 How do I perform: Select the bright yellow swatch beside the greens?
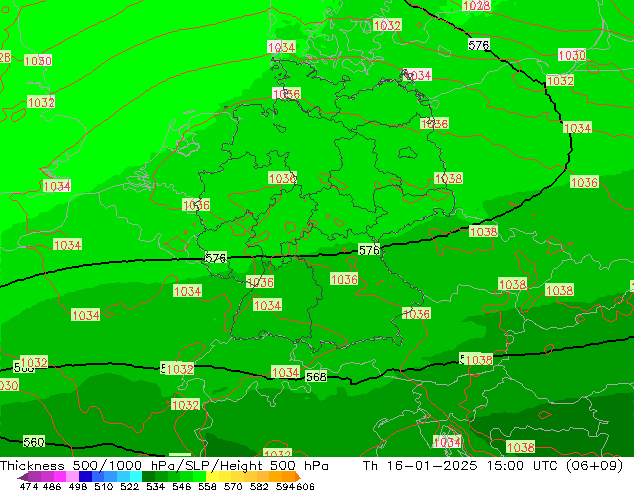[212, 476]
